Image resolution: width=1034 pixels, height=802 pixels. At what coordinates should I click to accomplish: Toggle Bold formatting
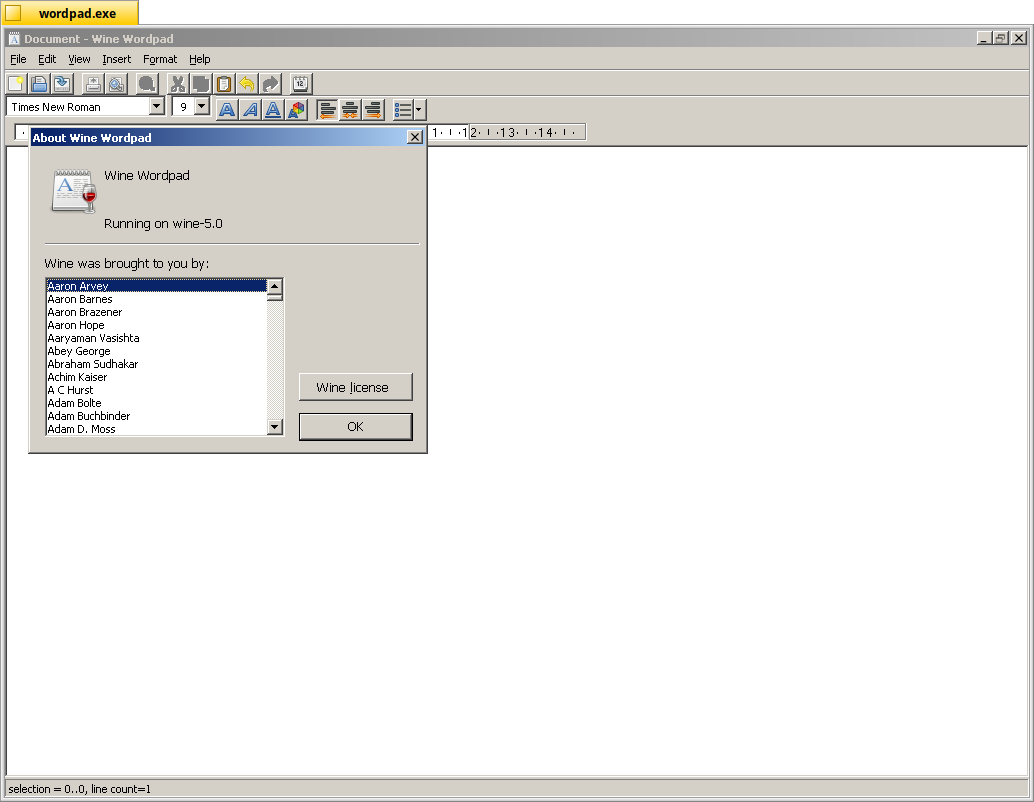click(227, 109)
